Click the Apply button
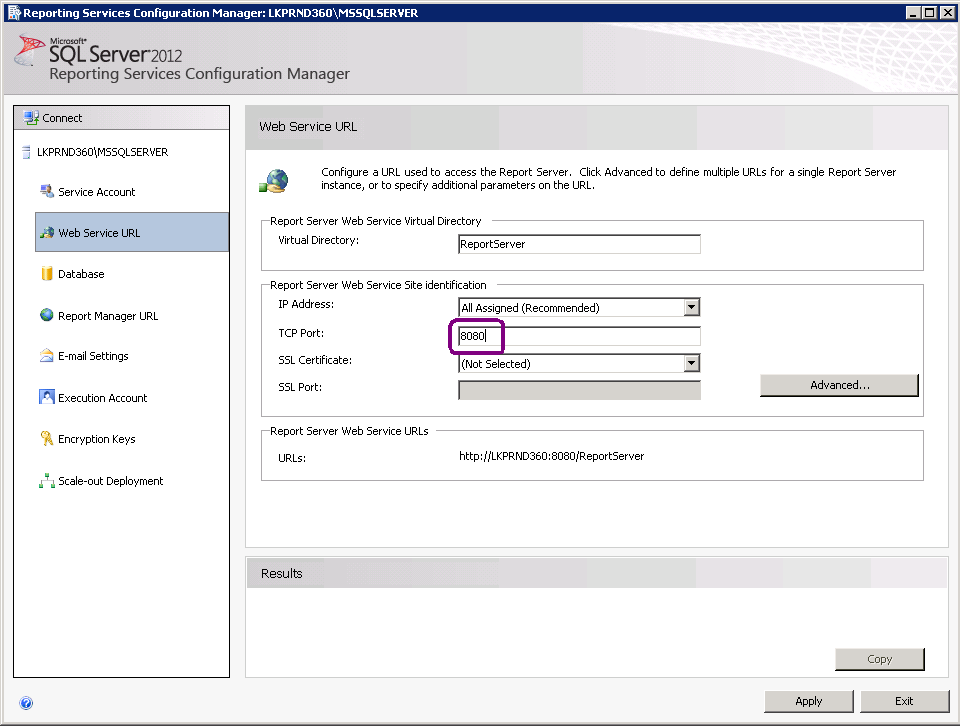This screenshot has width=960, height=726. point(808,702)
